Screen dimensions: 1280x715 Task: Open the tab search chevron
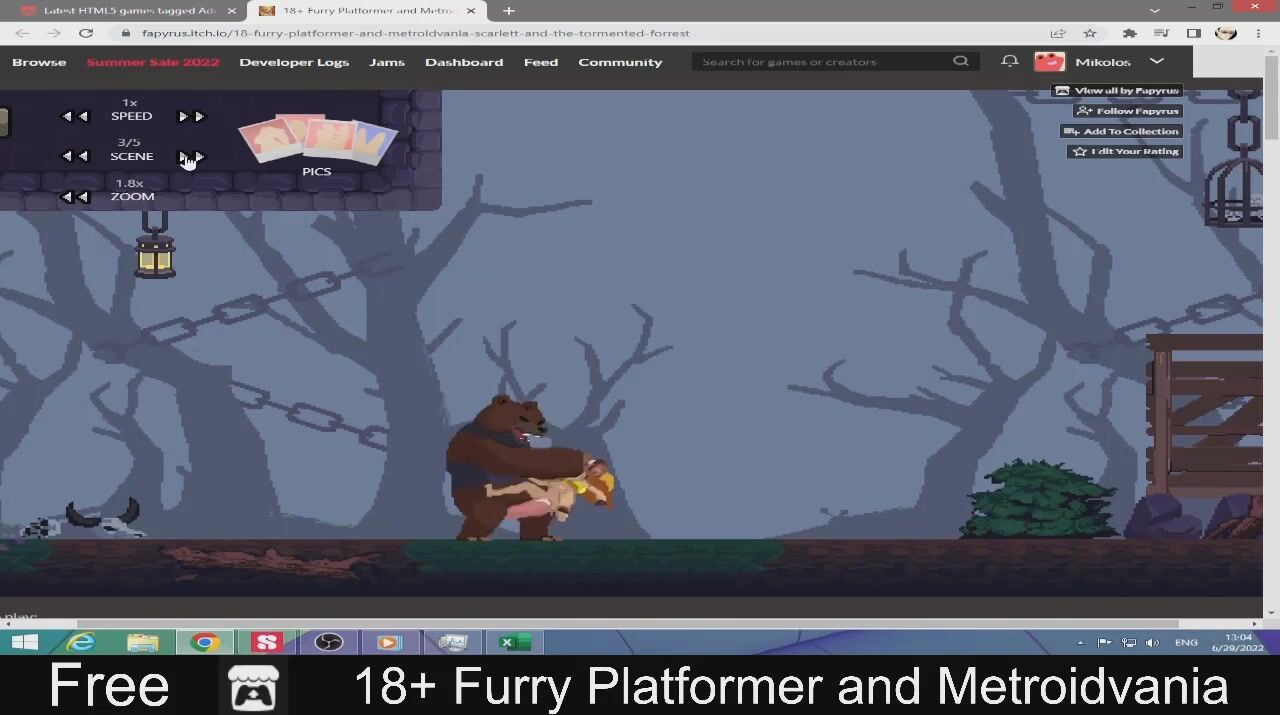click(x=1155, y=10)
